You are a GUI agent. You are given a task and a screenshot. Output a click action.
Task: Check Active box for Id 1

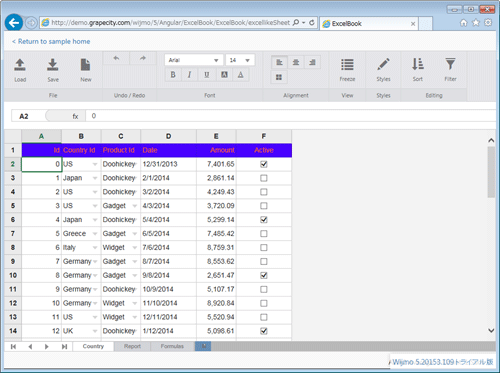(x=264, y=178)
